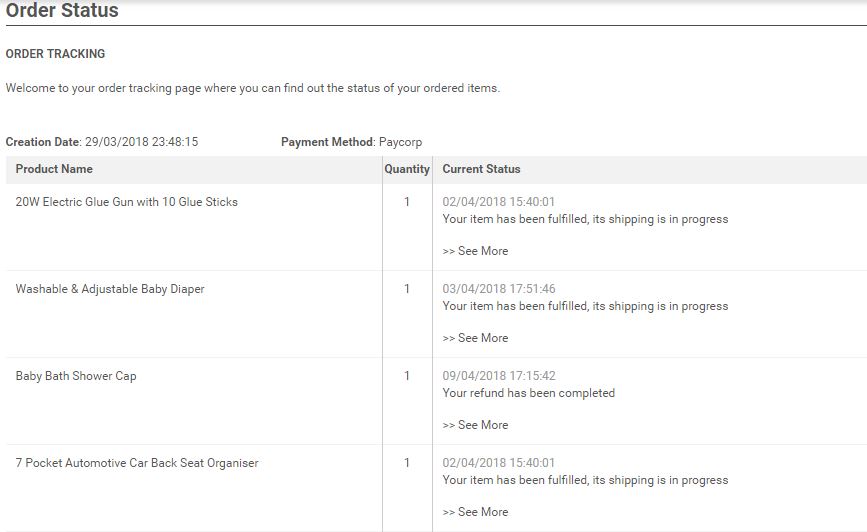Click the ORDER TRACKING section title
Screen dimensions: 867x532
[55, 54]
